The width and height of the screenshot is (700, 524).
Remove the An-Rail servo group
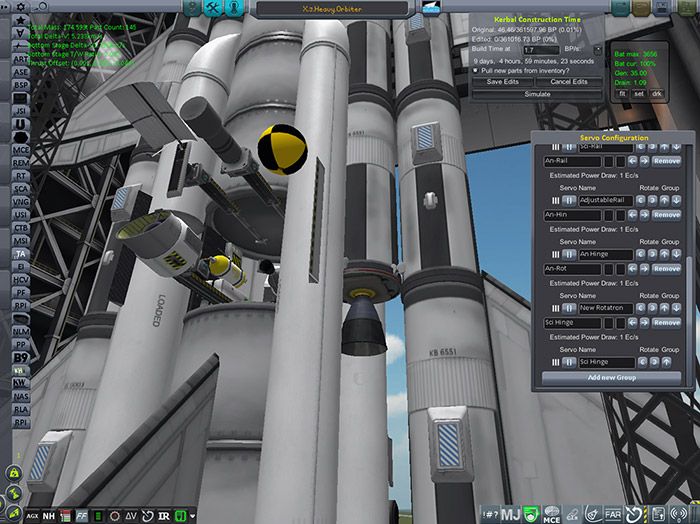[x=667, y=161]
